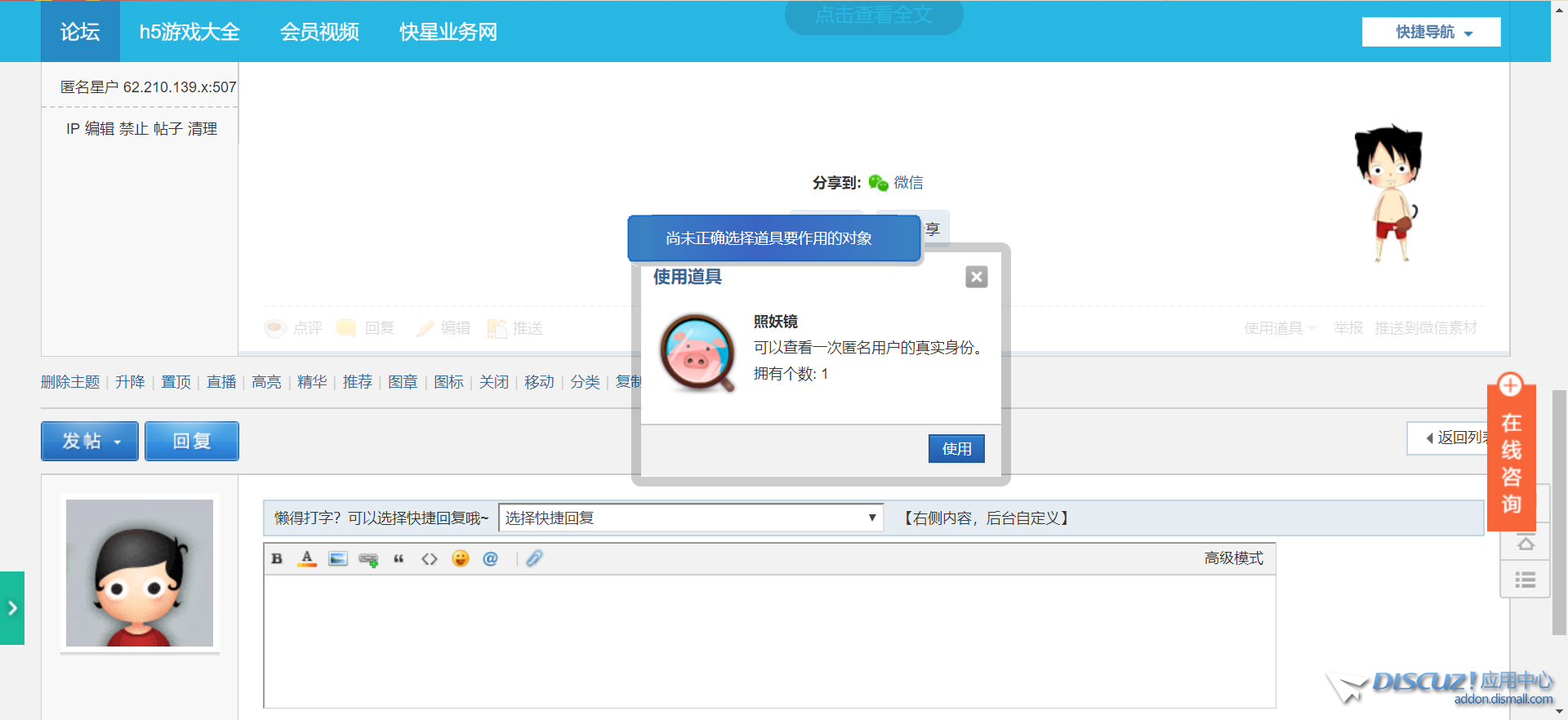Click the 照妖镜 pig magnifier icon
The width and height of the screenshot is (1568, 720).
tap(698, 353)
